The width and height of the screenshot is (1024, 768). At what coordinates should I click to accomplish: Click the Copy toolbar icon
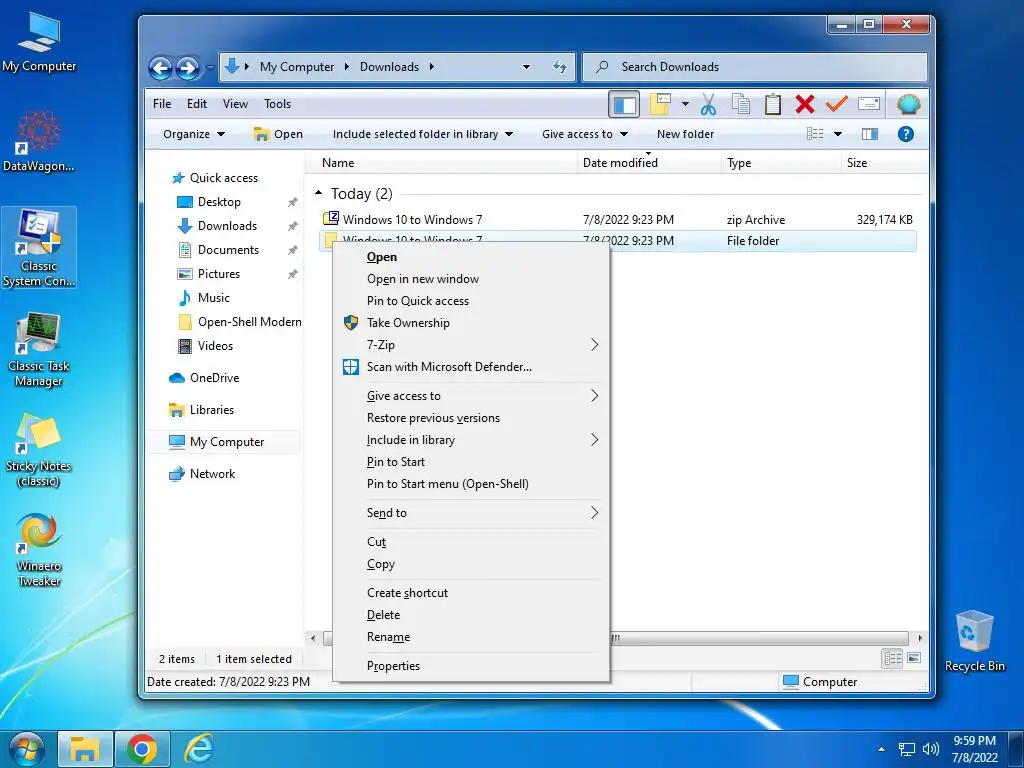click(741, 104)
